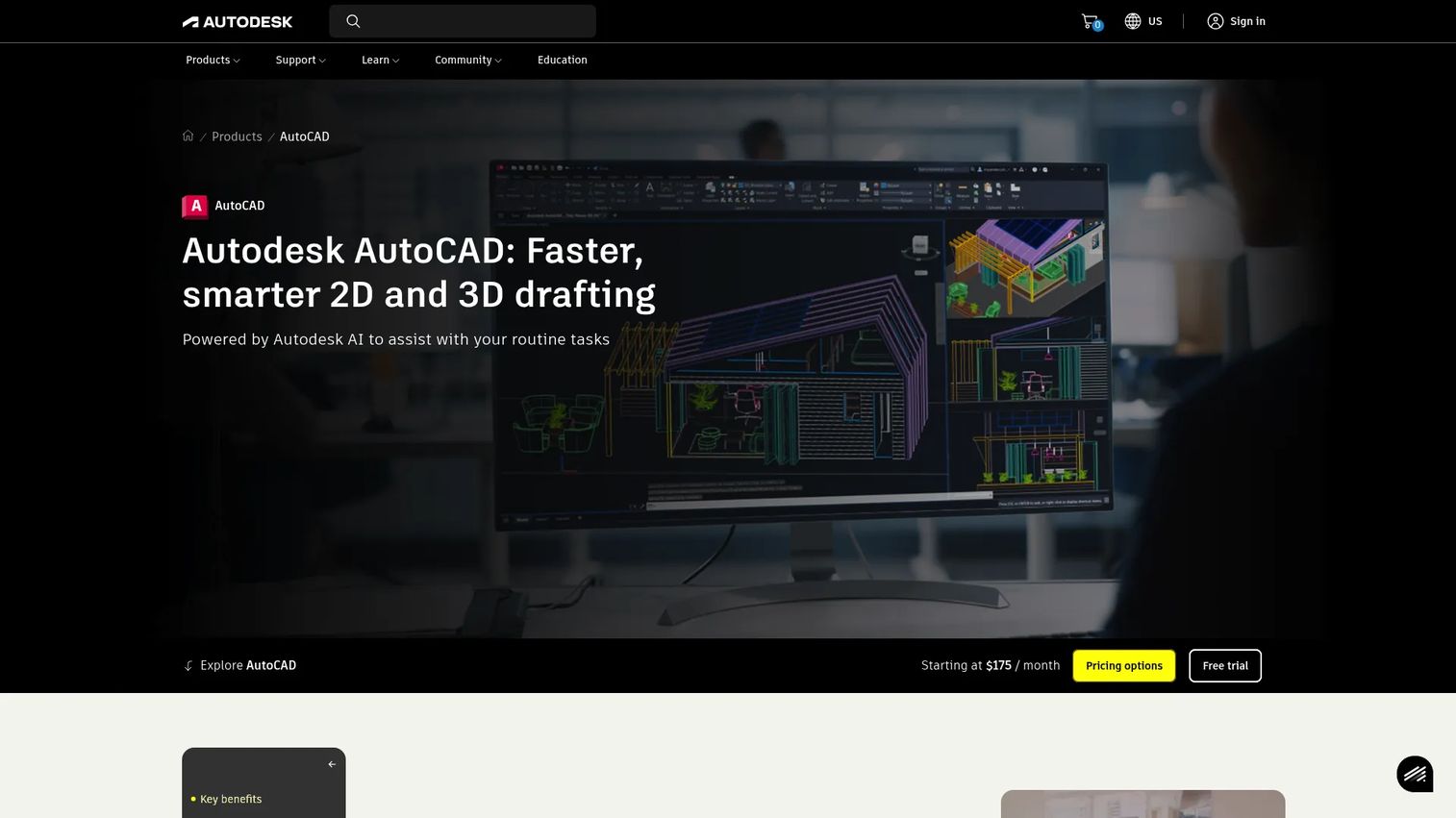Screen dimensions: 1456x818
Task: Click the Sign in user icon
Action: pyautogui.click(x=1216, y=21)
